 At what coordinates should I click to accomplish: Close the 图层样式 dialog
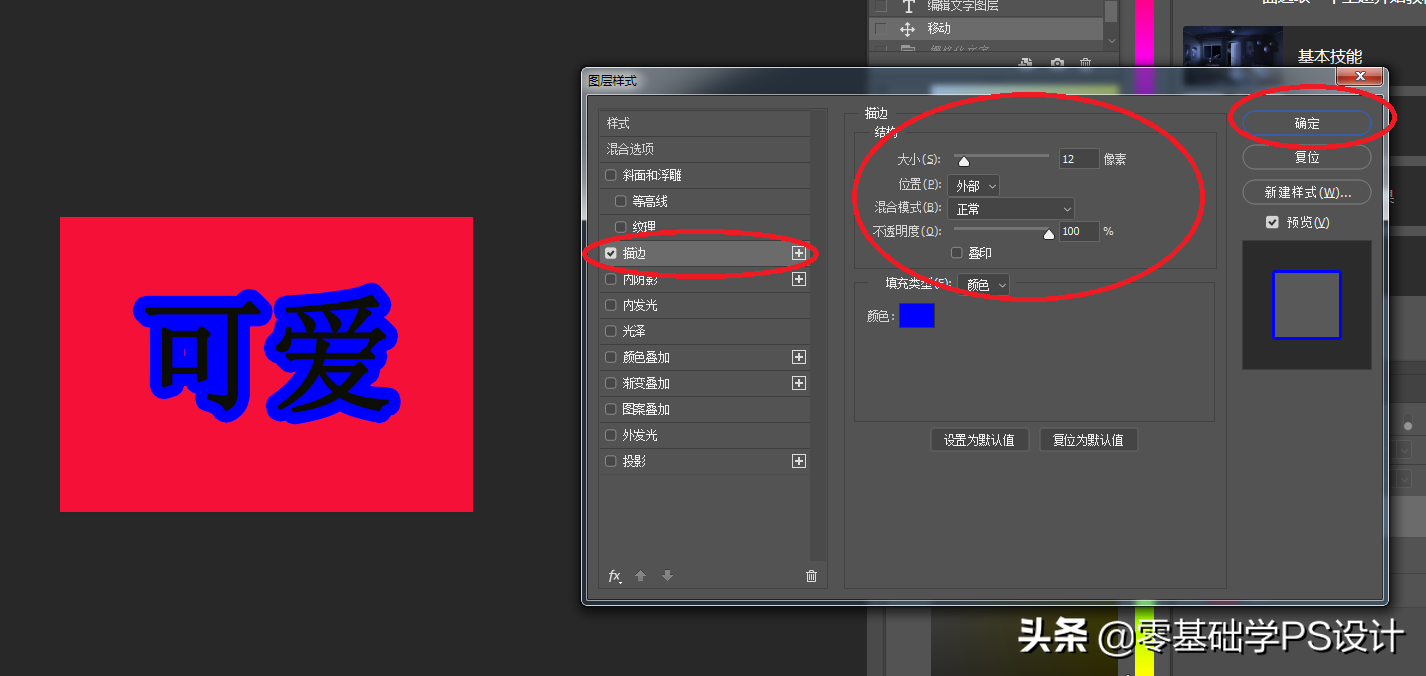pyautogui.click(x=1360, y=77)
